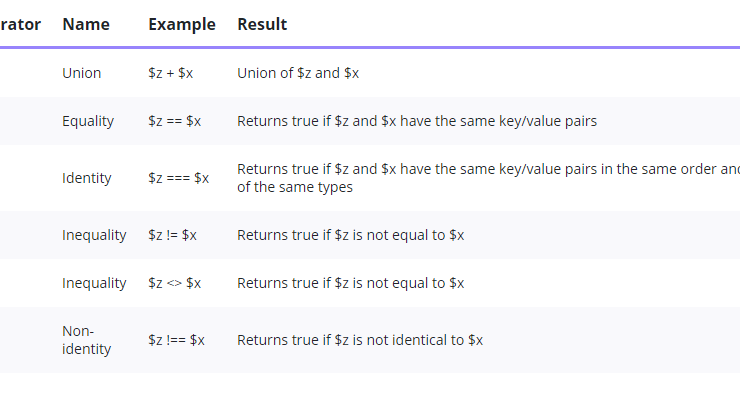Screen dimensions: 740x393
Task: Click the Example column header
Action: pos(182,24)
